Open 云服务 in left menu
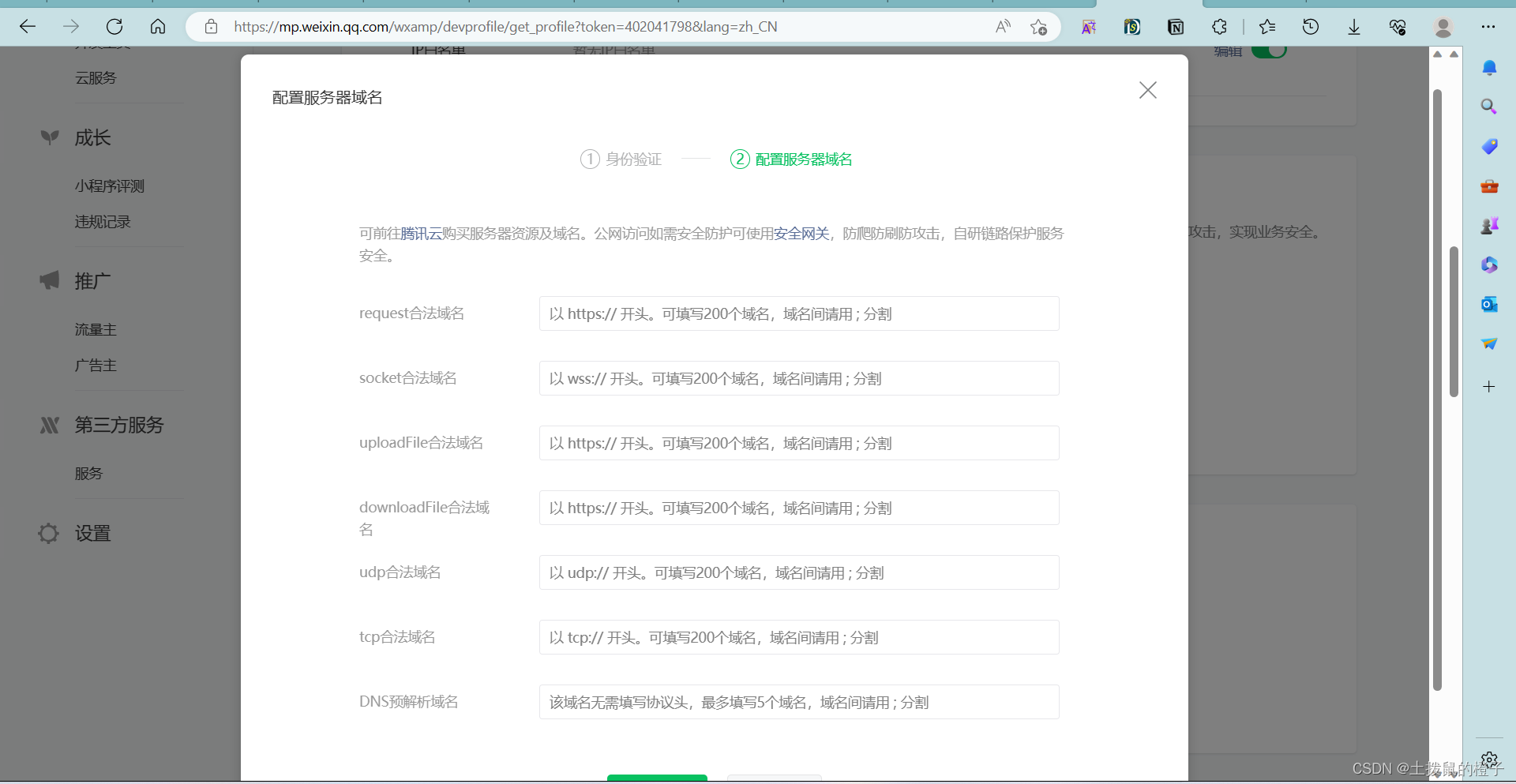The width and height of the screenshot is (1516, 784). 96,78
